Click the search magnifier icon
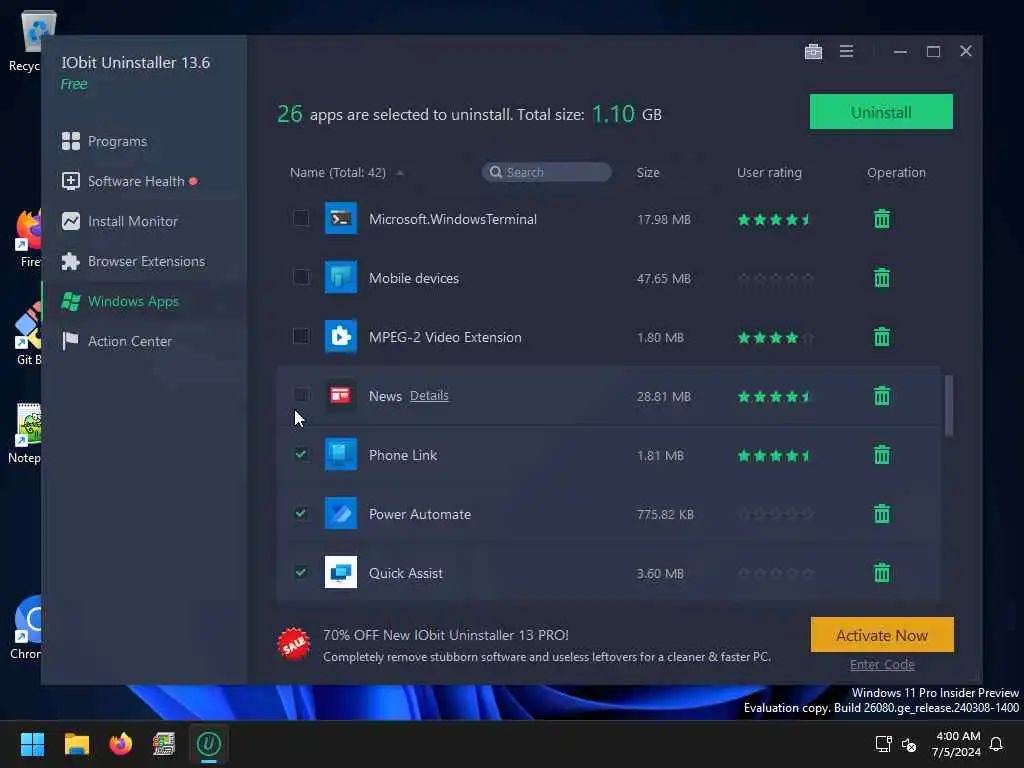The width and height of the screenshot is (1024, 768). pyautogui.click(x=496, y=172)
